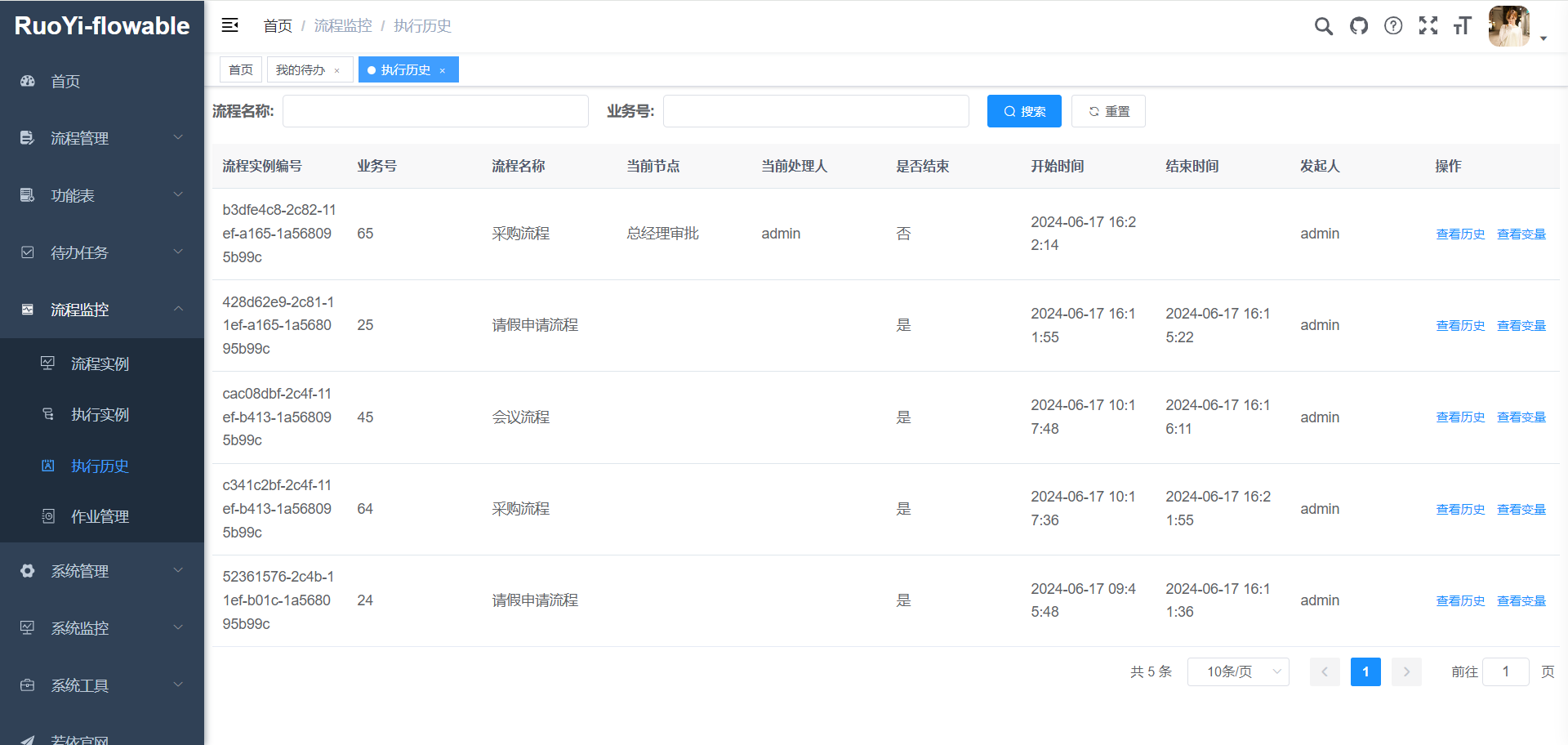Expand the 系统管理 menu chevron
1568x745 pixels.
point(178,570)
